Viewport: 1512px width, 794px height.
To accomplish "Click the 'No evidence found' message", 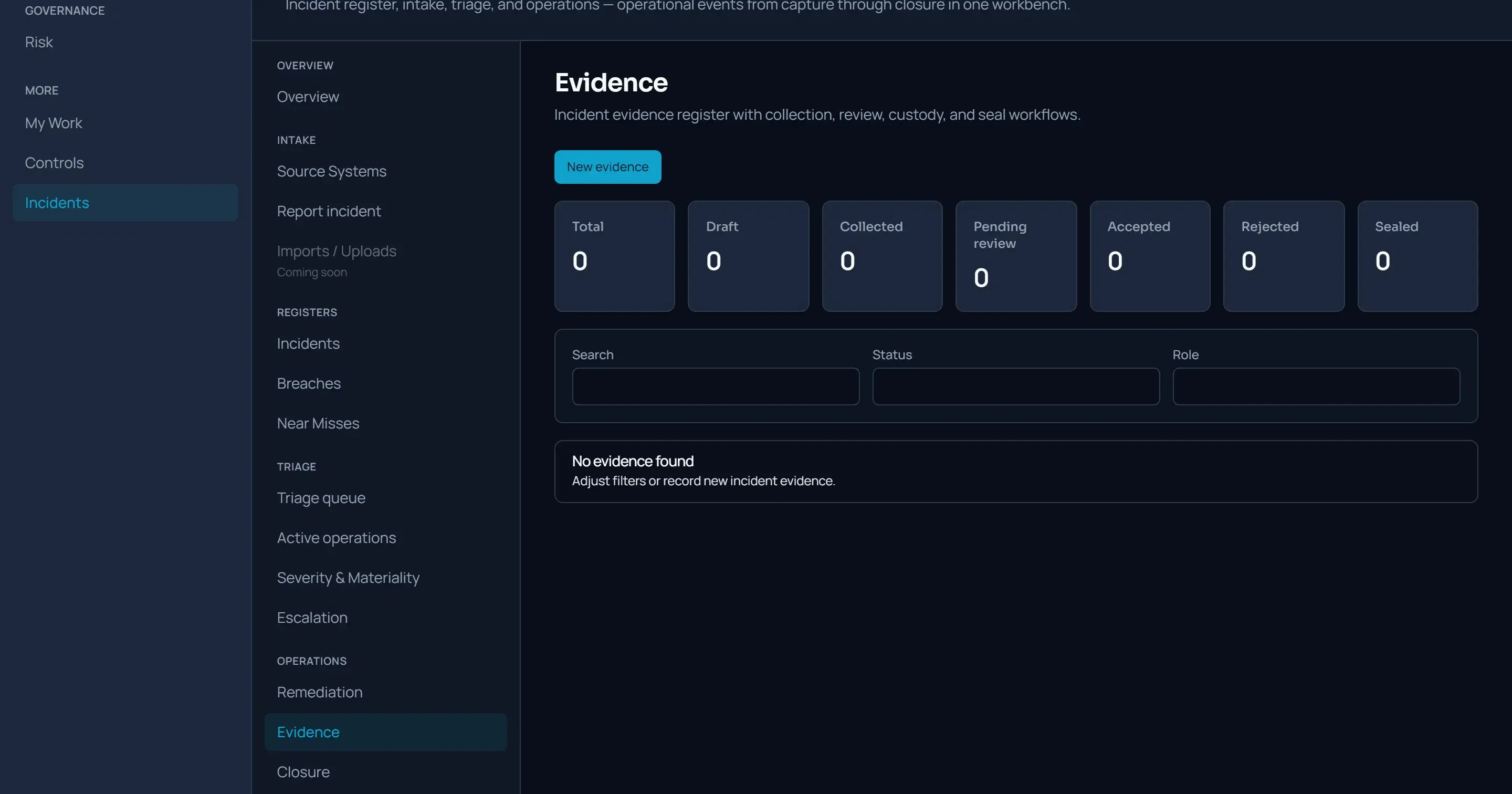I will point(633,461).
